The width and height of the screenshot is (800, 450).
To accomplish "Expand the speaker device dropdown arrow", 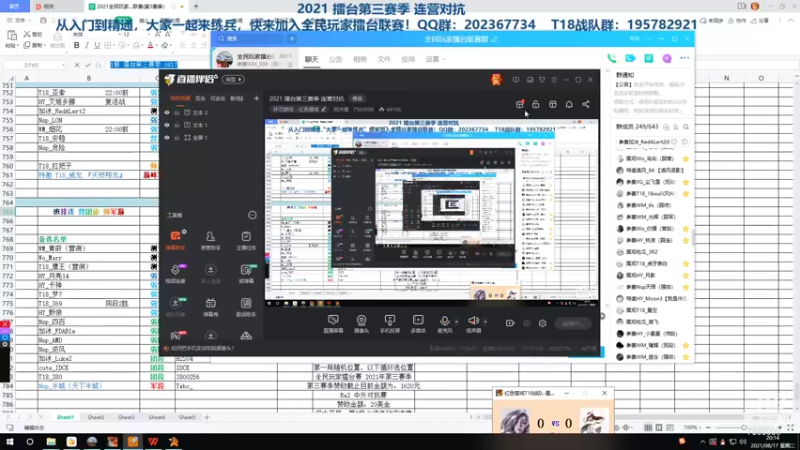I will point(485,321).
